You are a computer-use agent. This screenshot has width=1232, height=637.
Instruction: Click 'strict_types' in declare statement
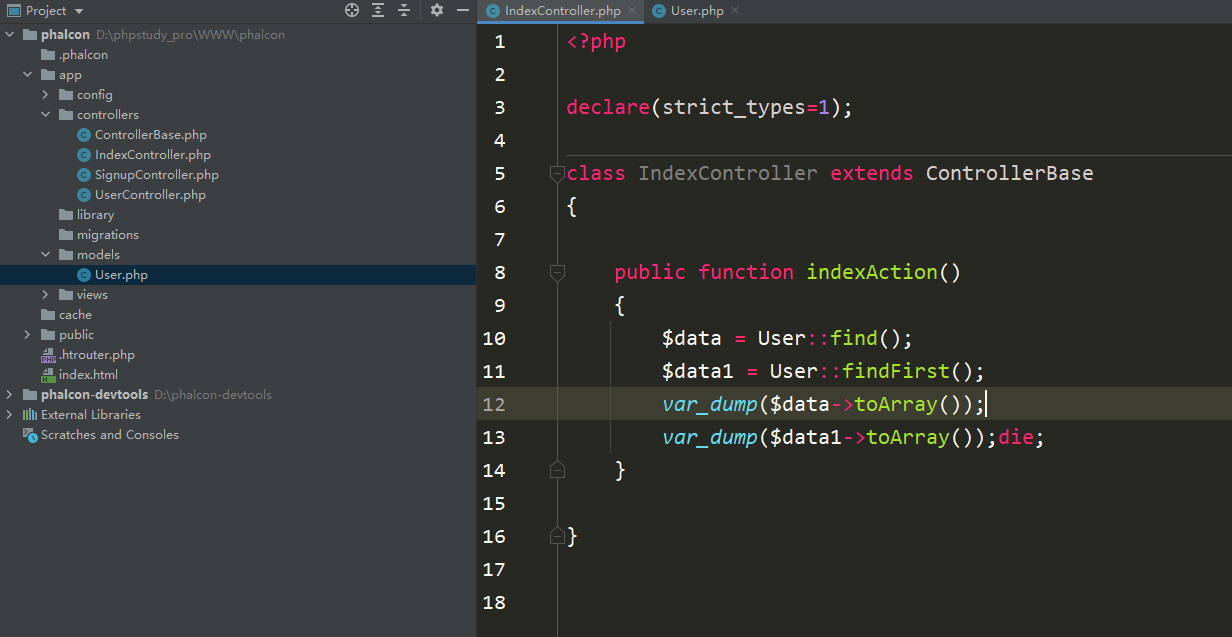(x=734, y=107)
